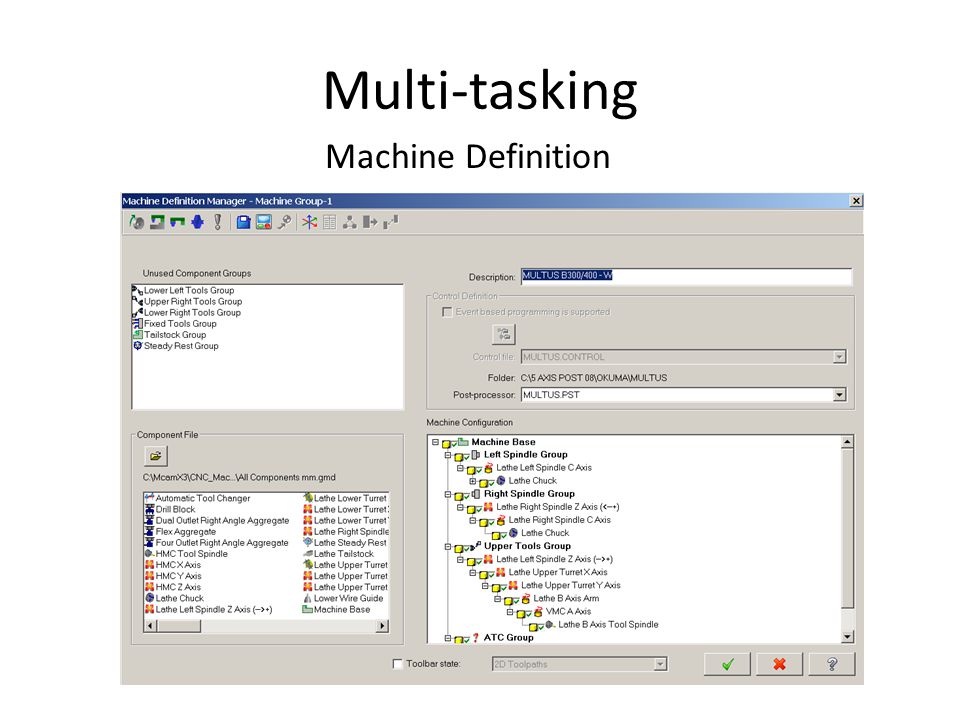Collapse the ATC Group tree node

coord(448,638)
